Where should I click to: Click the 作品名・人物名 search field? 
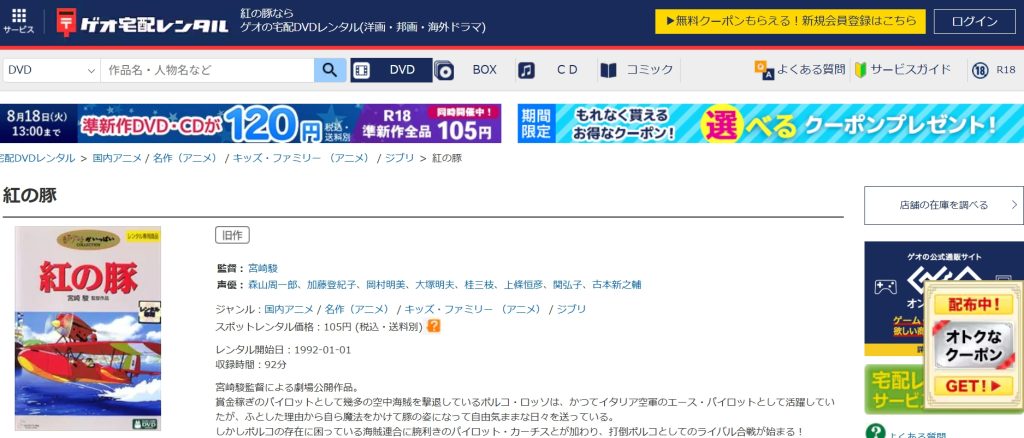point(207,70)
